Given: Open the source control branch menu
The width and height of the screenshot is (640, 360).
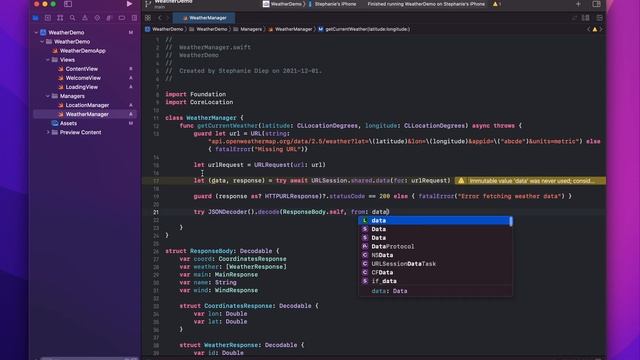Looking at the screenshot, I should click(x=148, y=4).
